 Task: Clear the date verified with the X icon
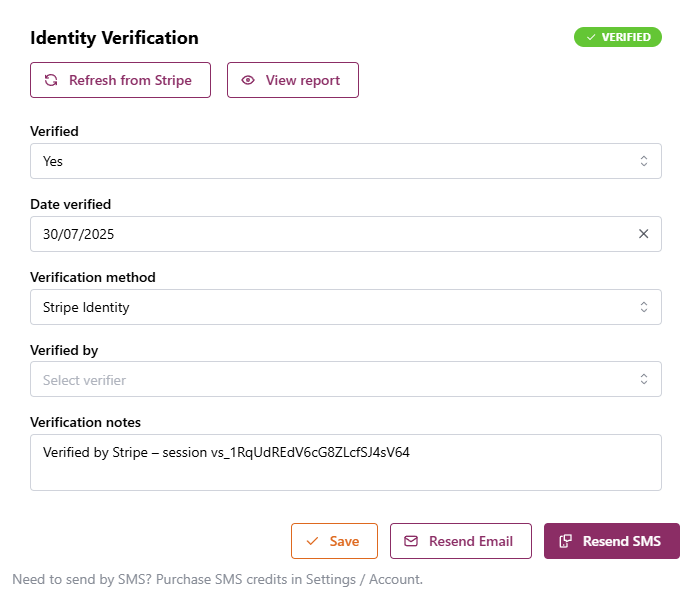[x=643, y=234]
